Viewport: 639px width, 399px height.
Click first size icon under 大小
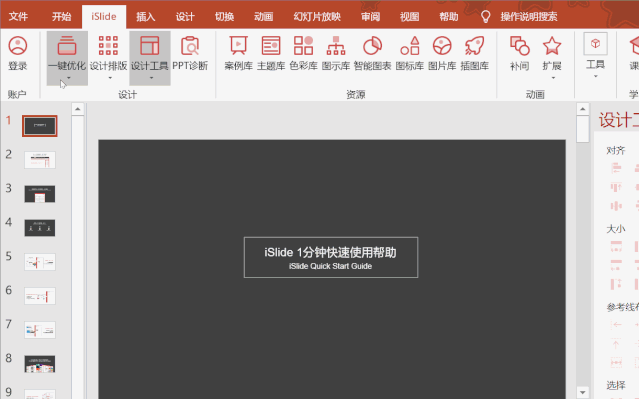[x=616, y=246]
